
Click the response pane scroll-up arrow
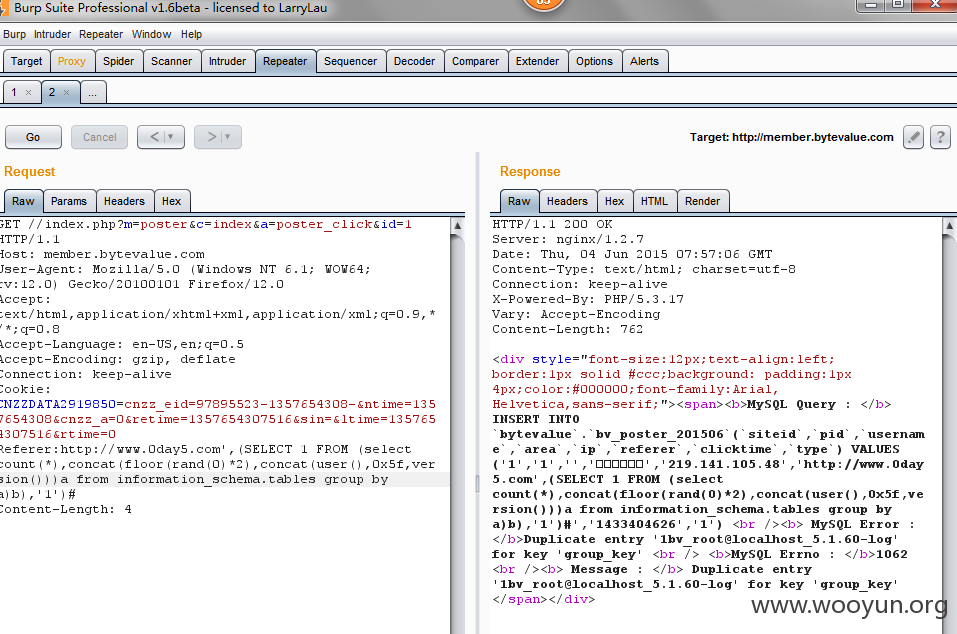coord(950,226)
